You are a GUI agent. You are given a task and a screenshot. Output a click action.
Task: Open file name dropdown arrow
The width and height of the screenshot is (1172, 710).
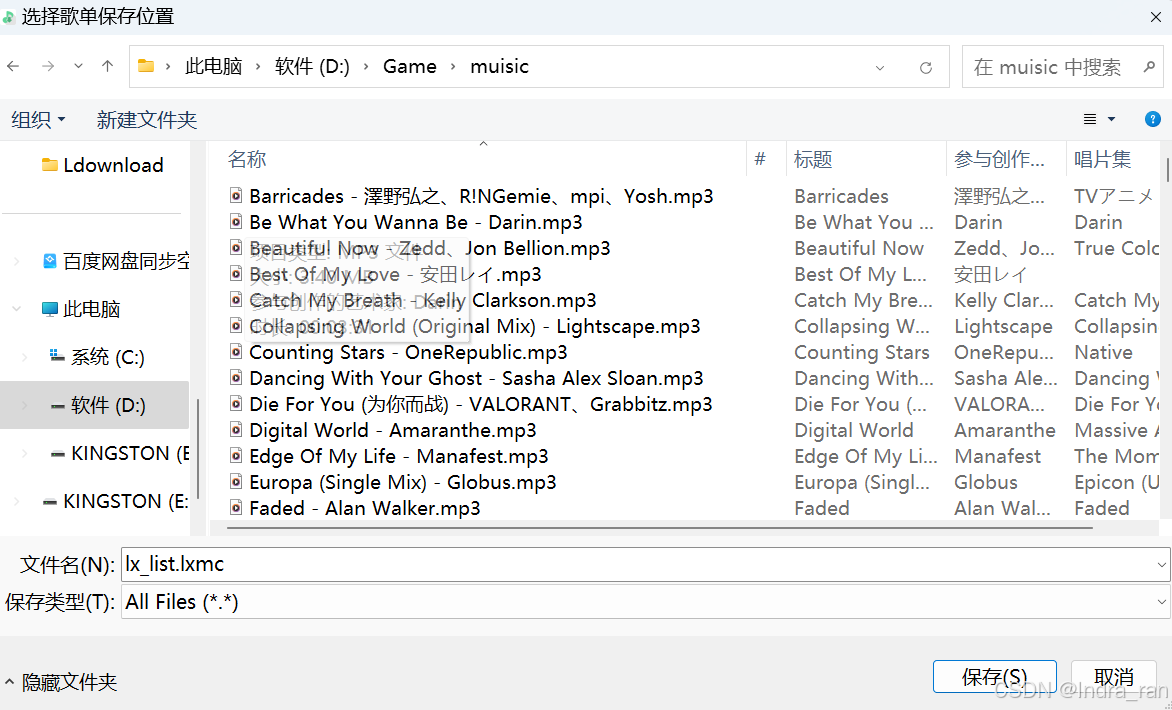pos(1162,565)
